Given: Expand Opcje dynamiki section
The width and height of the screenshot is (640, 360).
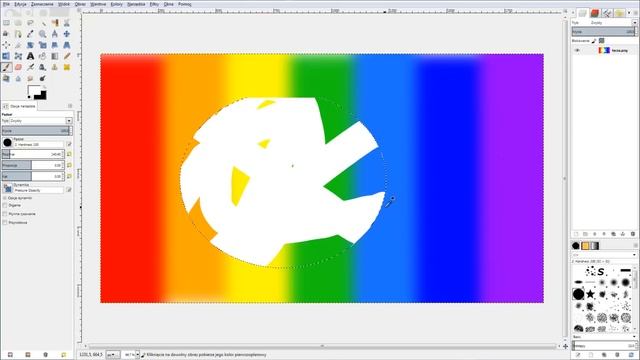Looking at the screenshot, I should click(4, 198).
